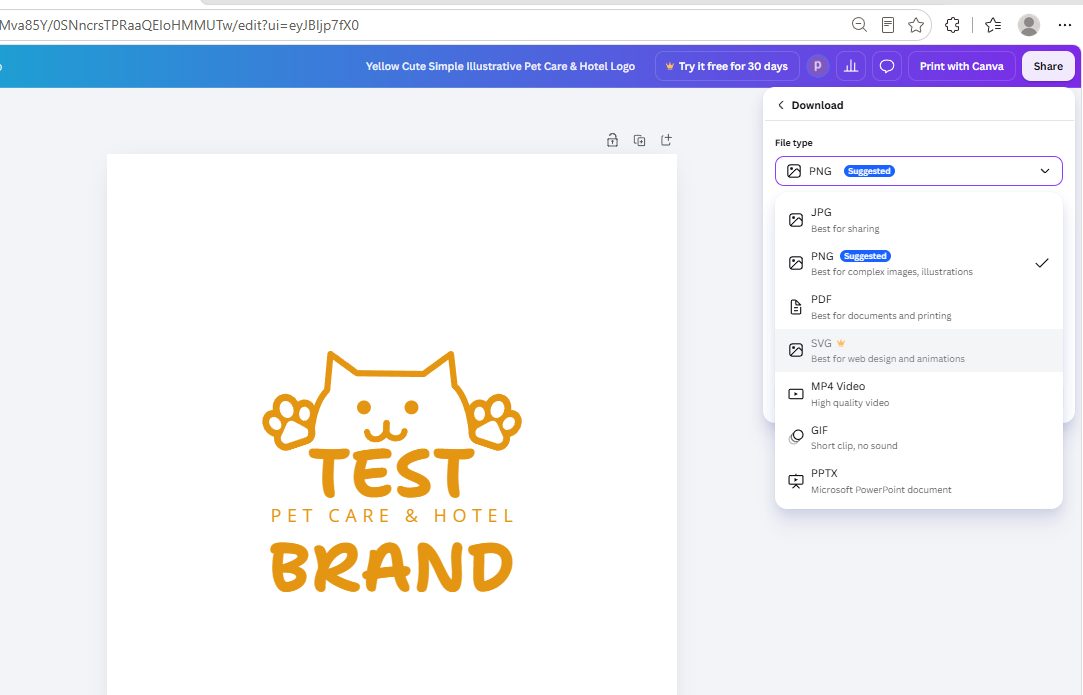Image resolution: width=1083 pixels, height=695 pixels.
Task: Select PPTX PowerPoint file type option
Action: click(x=919, y=481)
